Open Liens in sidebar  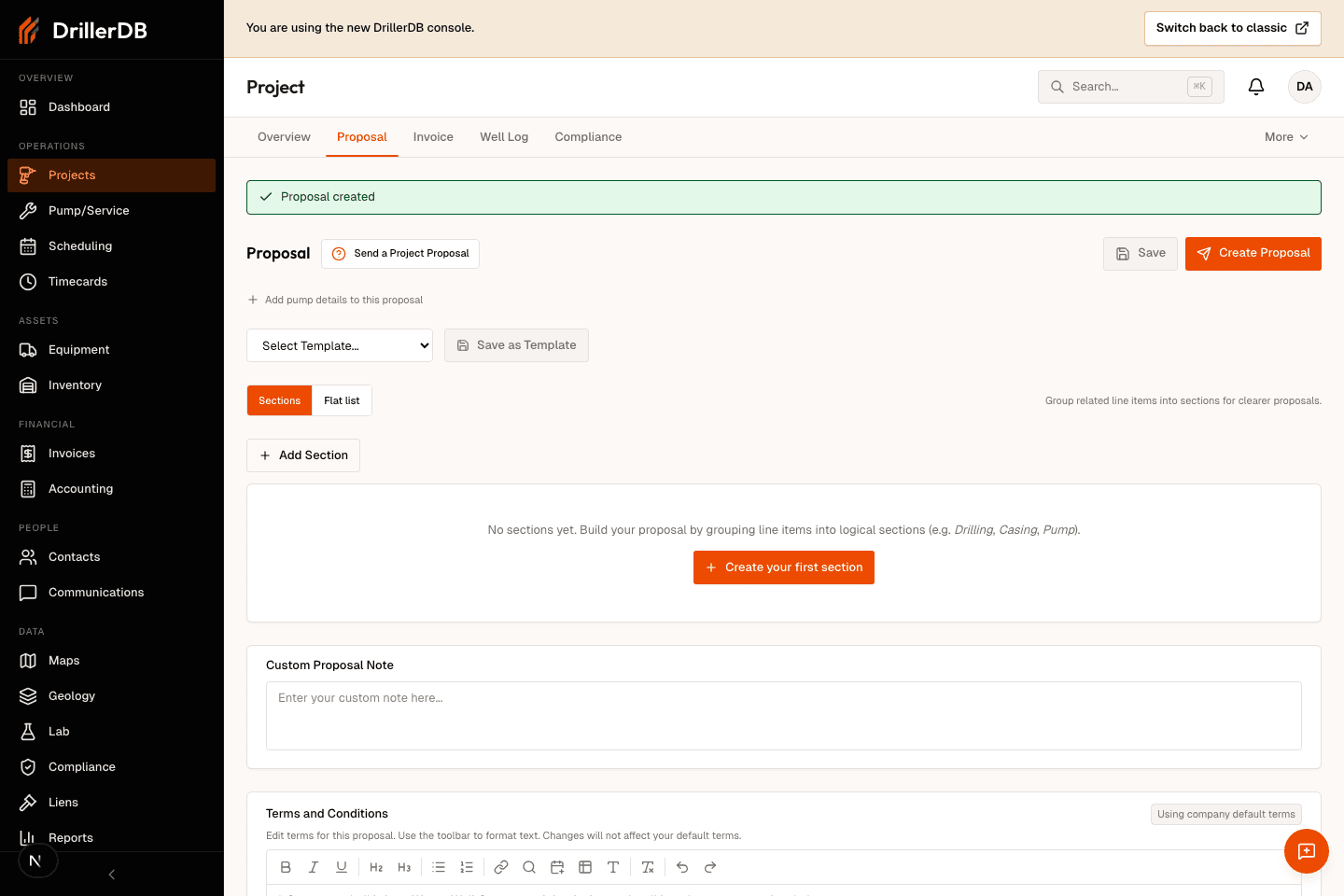(x=111, y=803)
